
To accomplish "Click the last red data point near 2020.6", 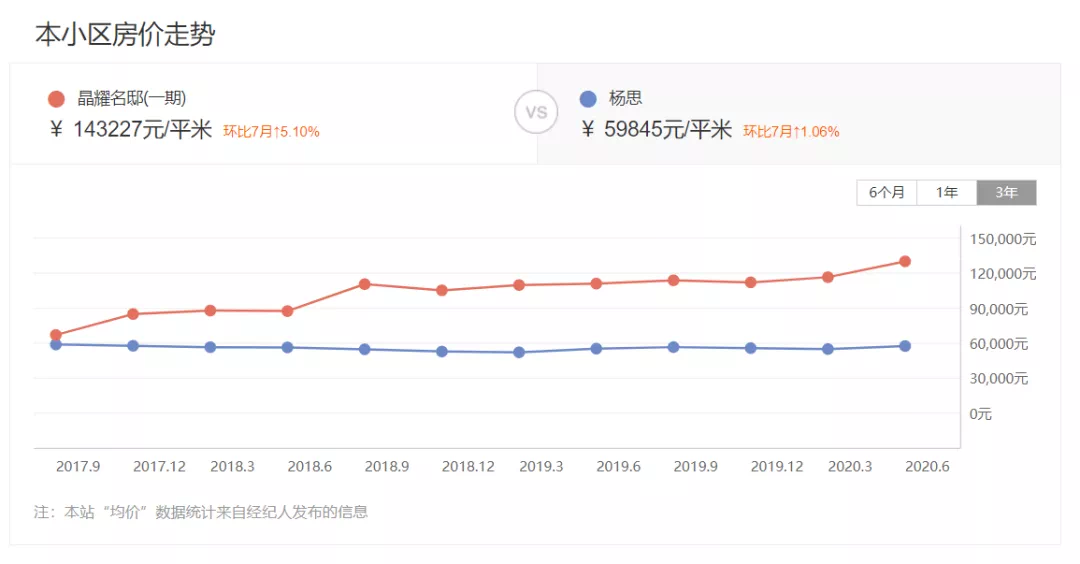I will (905, 262).
